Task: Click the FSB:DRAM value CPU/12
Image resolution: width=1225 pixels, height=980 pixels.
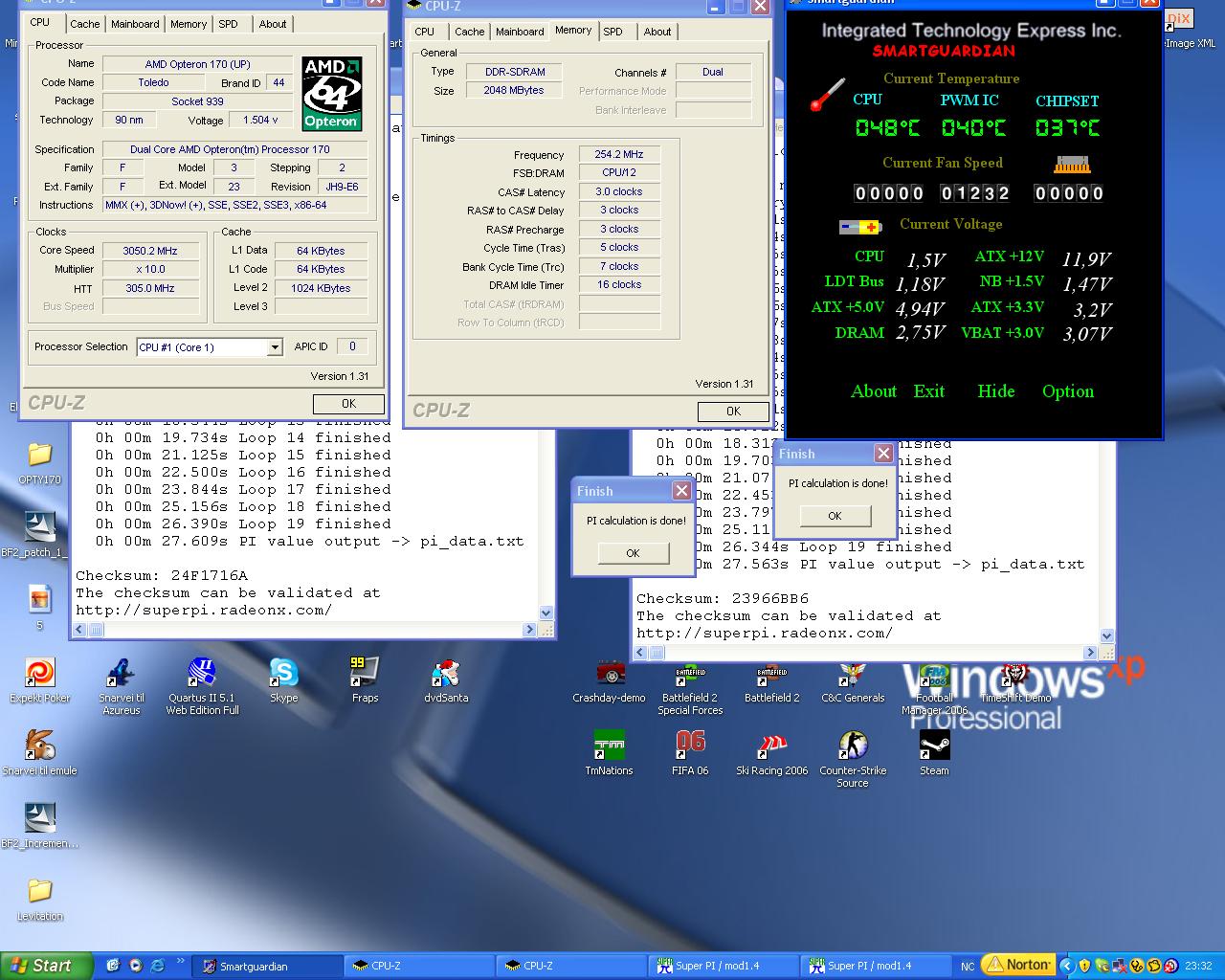Action: (619, 173)
